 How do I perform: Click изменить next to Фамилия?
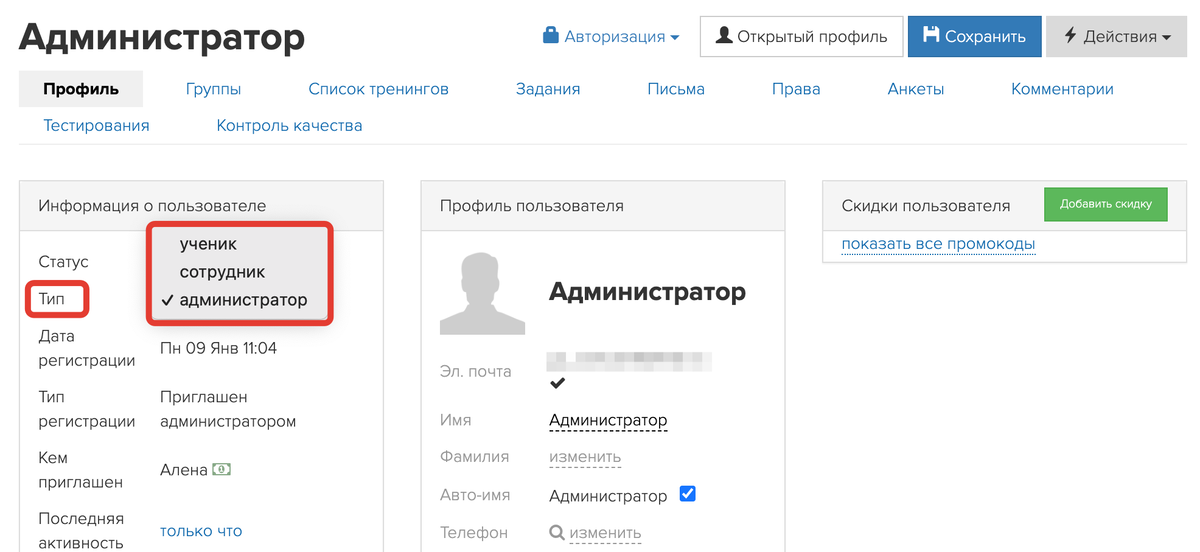point(585,457)
